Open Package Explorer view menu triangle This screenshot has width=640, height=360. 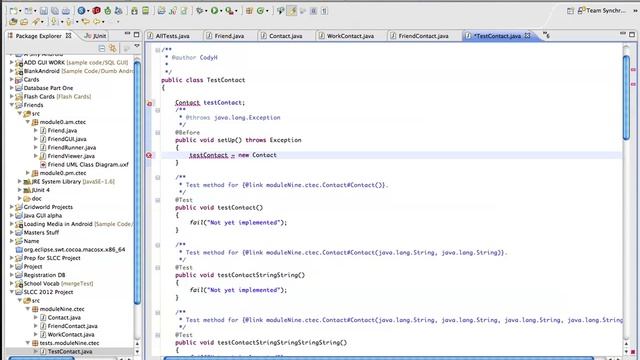point(137,46)
